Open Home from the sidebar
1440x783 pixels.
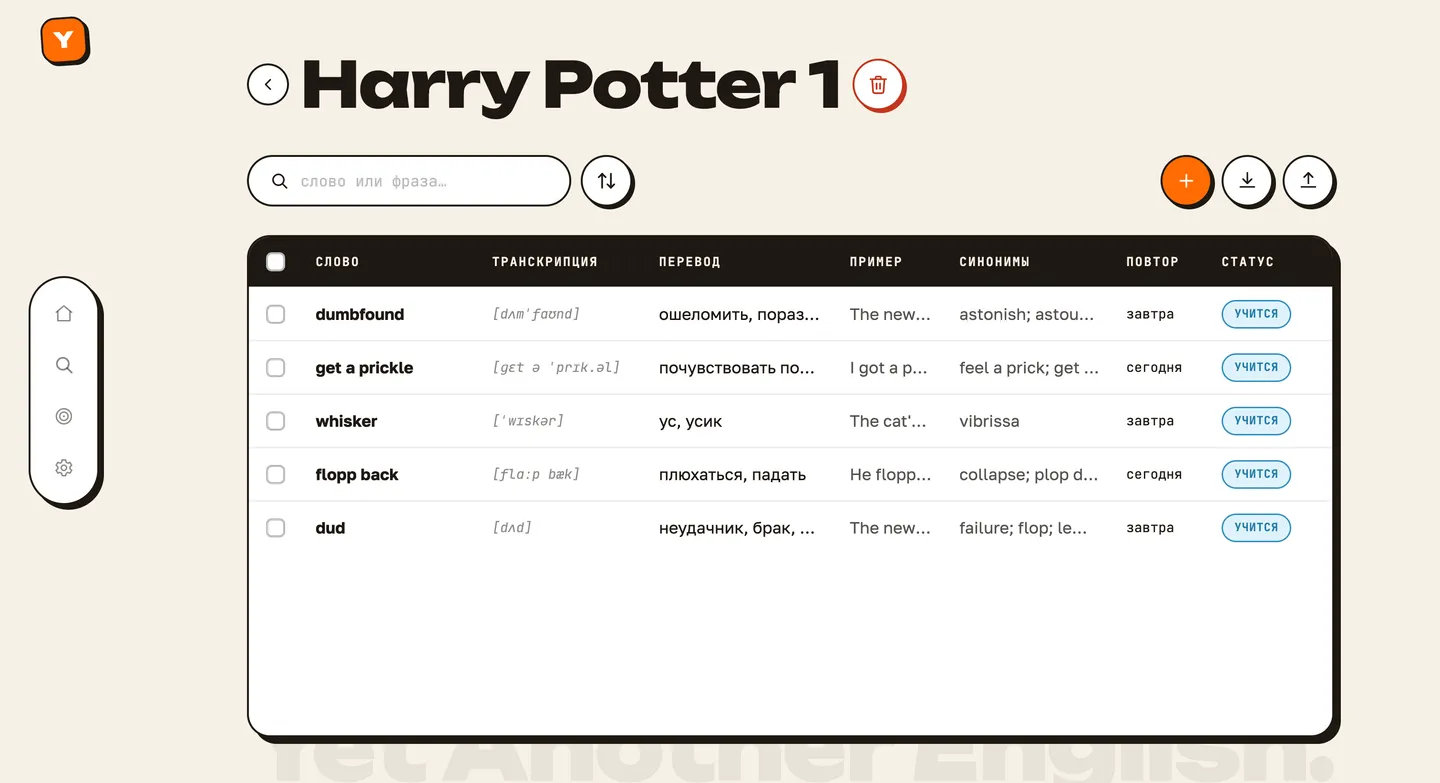click(x=64, y=314)
